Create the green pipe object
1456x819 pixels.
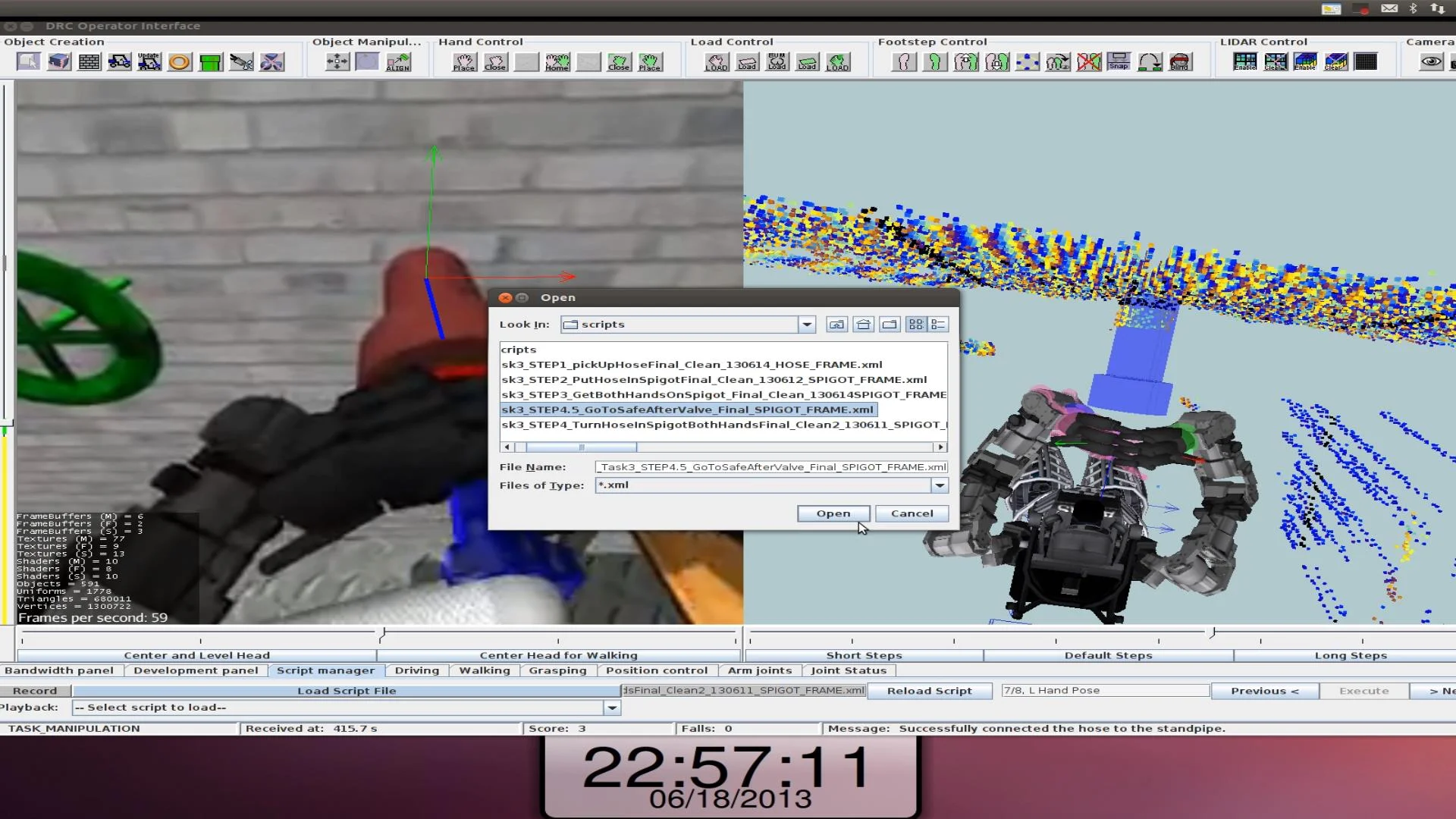tap(211, 62)
